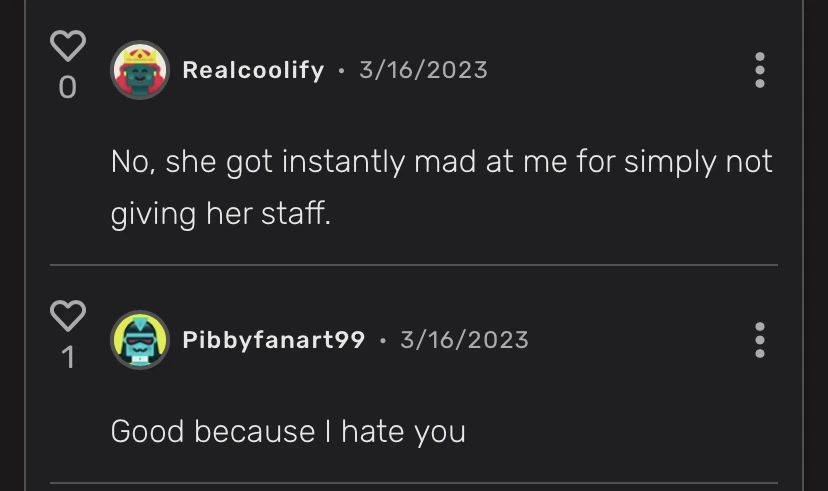Click Realcoolify's crowned avatar
828x491 pixels.
tap(139, 70)
